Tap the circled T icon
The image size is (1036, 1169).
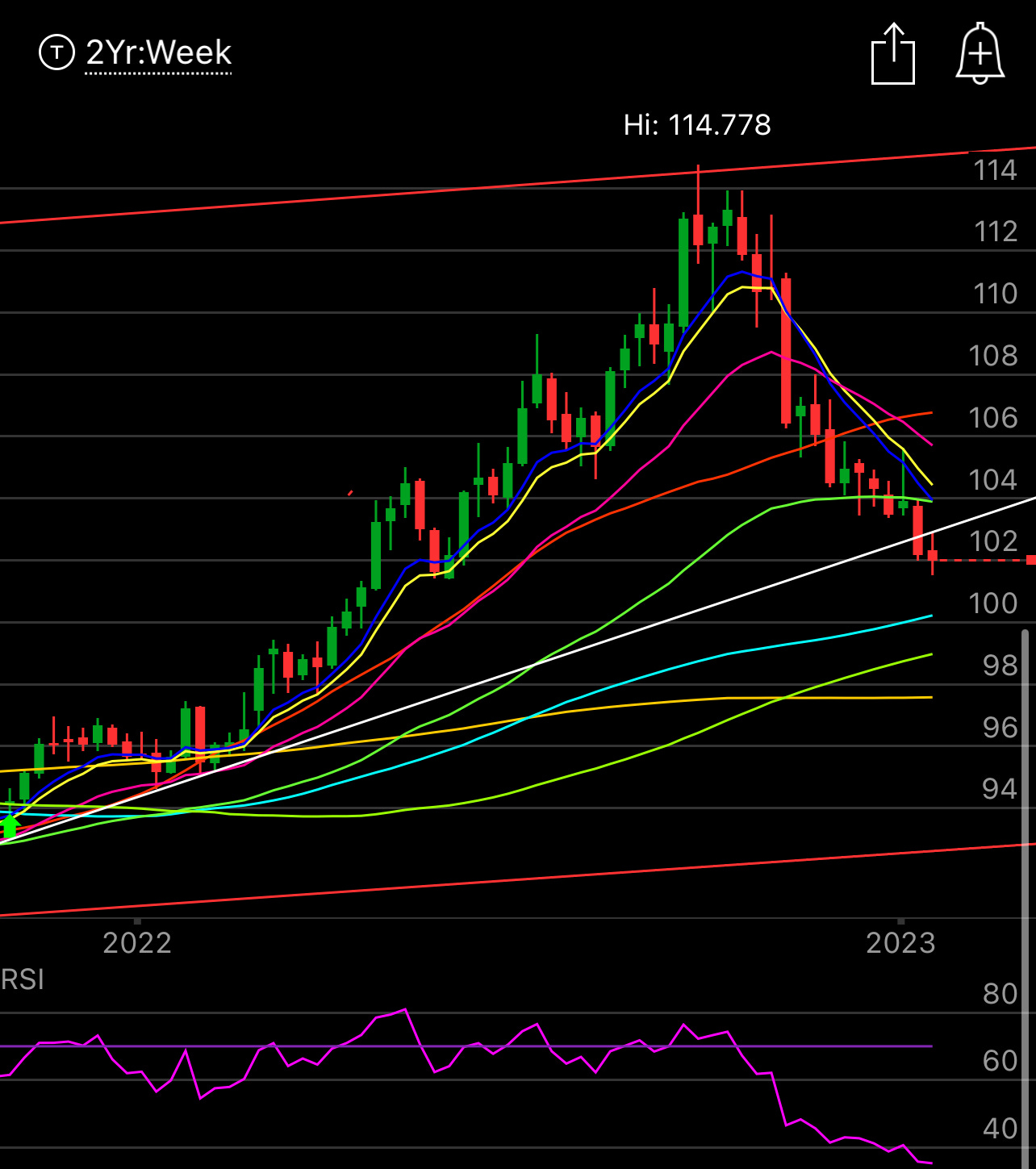tap(56, 53)
